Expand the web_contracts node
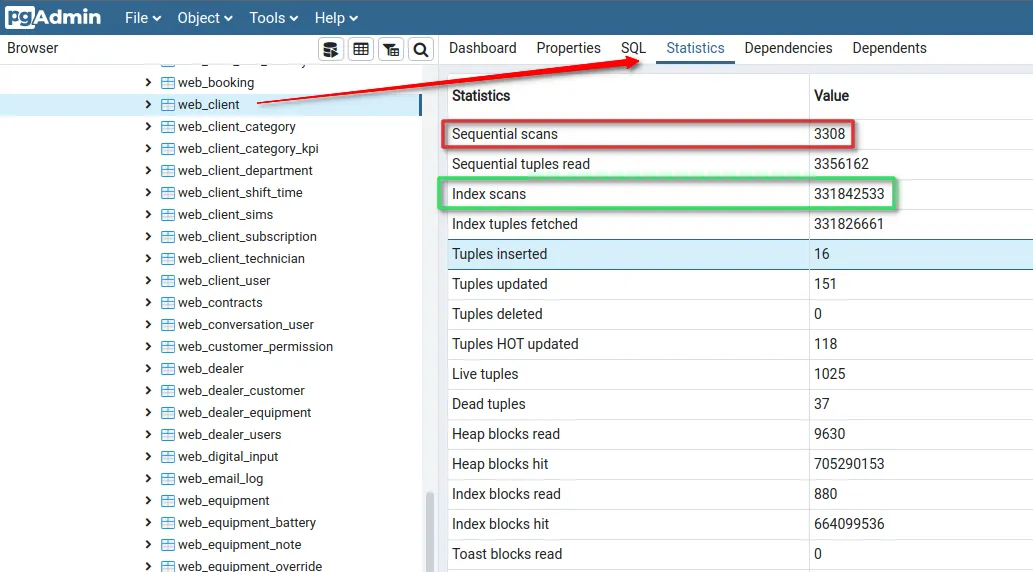This screenshot has height=572, width=1033. click(148, 302)
